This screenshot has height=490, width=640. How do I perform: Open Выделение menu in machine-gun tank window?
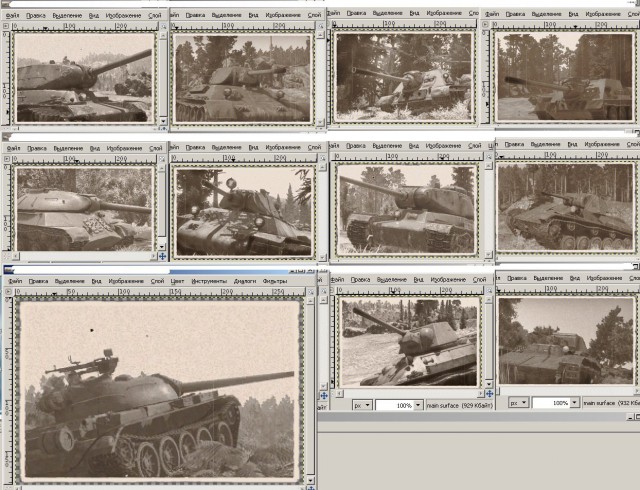pos(69,281)
